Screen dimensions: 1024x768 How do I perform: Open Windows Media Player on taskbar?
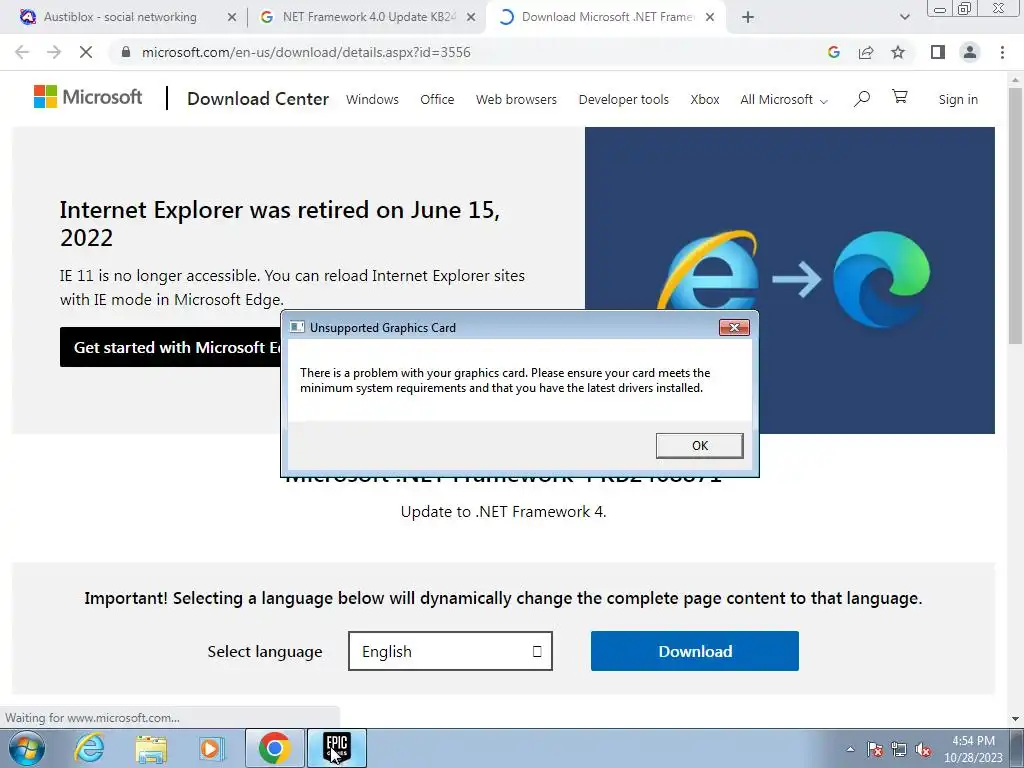210,748
